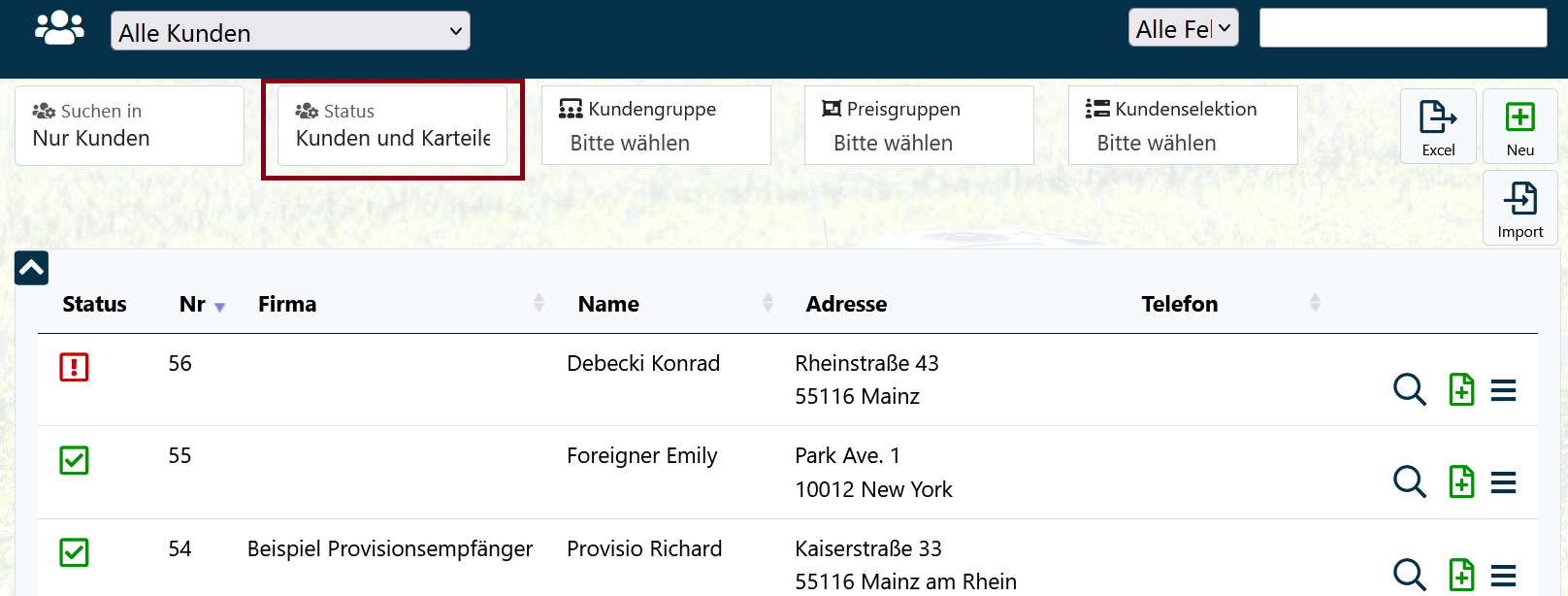Viewport: 1568px width, 596px height.
Task: Click green add-document icon for Foreigner Emily
Action: coord(1461,481)
